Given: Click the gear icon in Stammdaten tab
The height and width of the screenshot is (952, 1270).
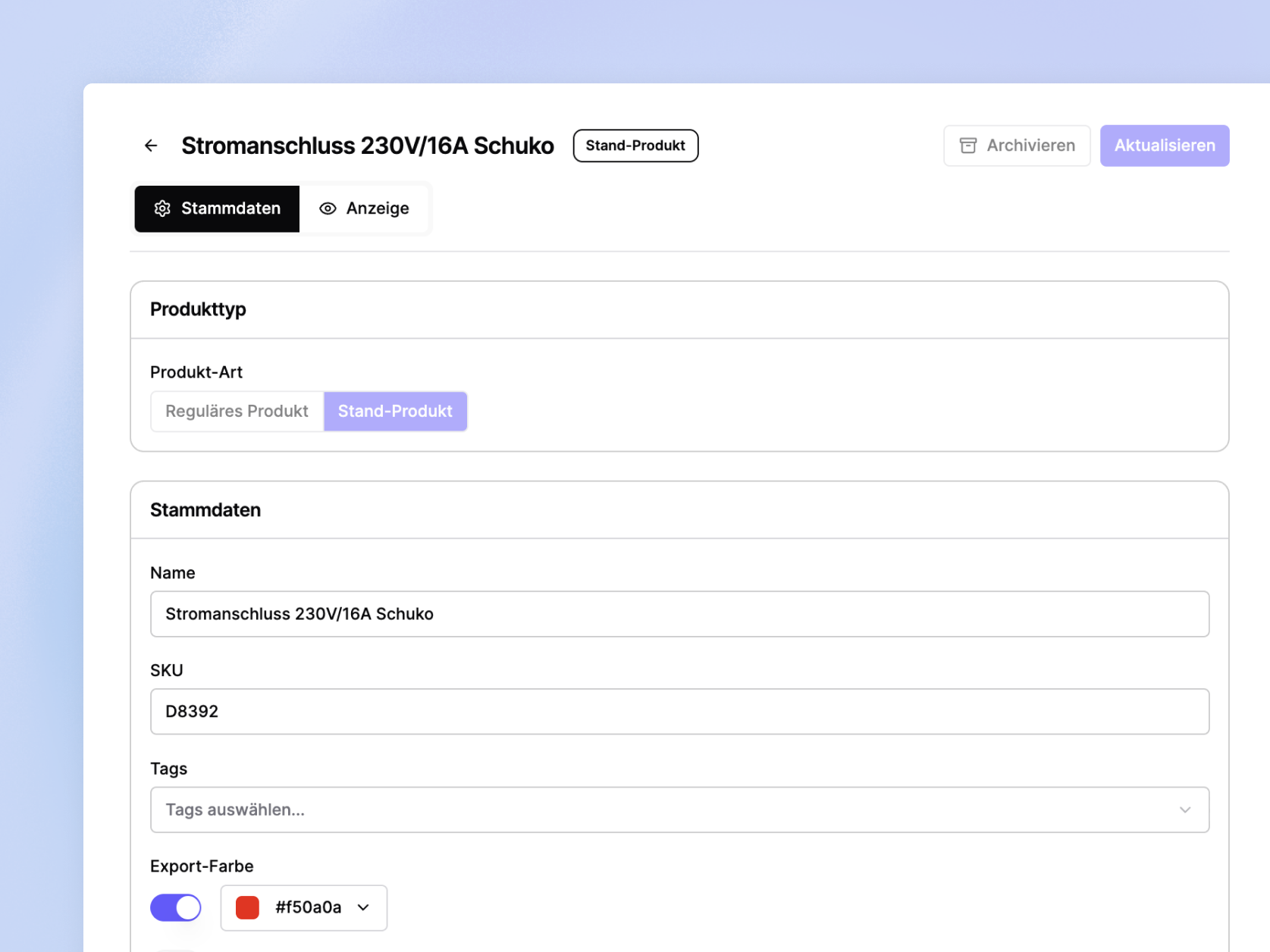Looking at the screenshot, I should [x=162, y=208].
